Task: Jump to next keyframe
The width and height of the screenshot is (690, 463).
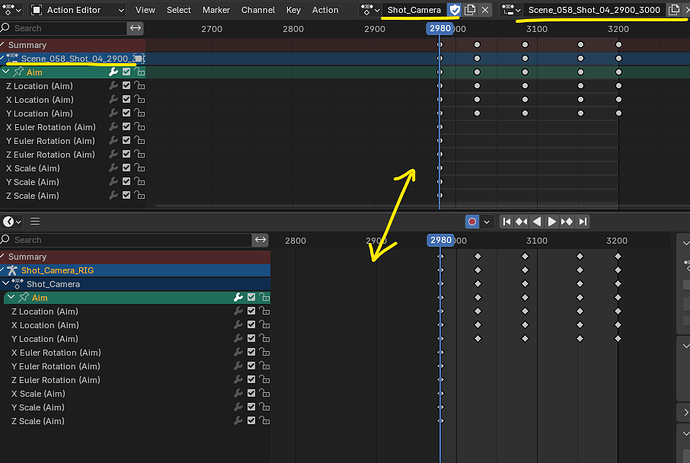Action: pyautogui.click(x=567, y=222)
